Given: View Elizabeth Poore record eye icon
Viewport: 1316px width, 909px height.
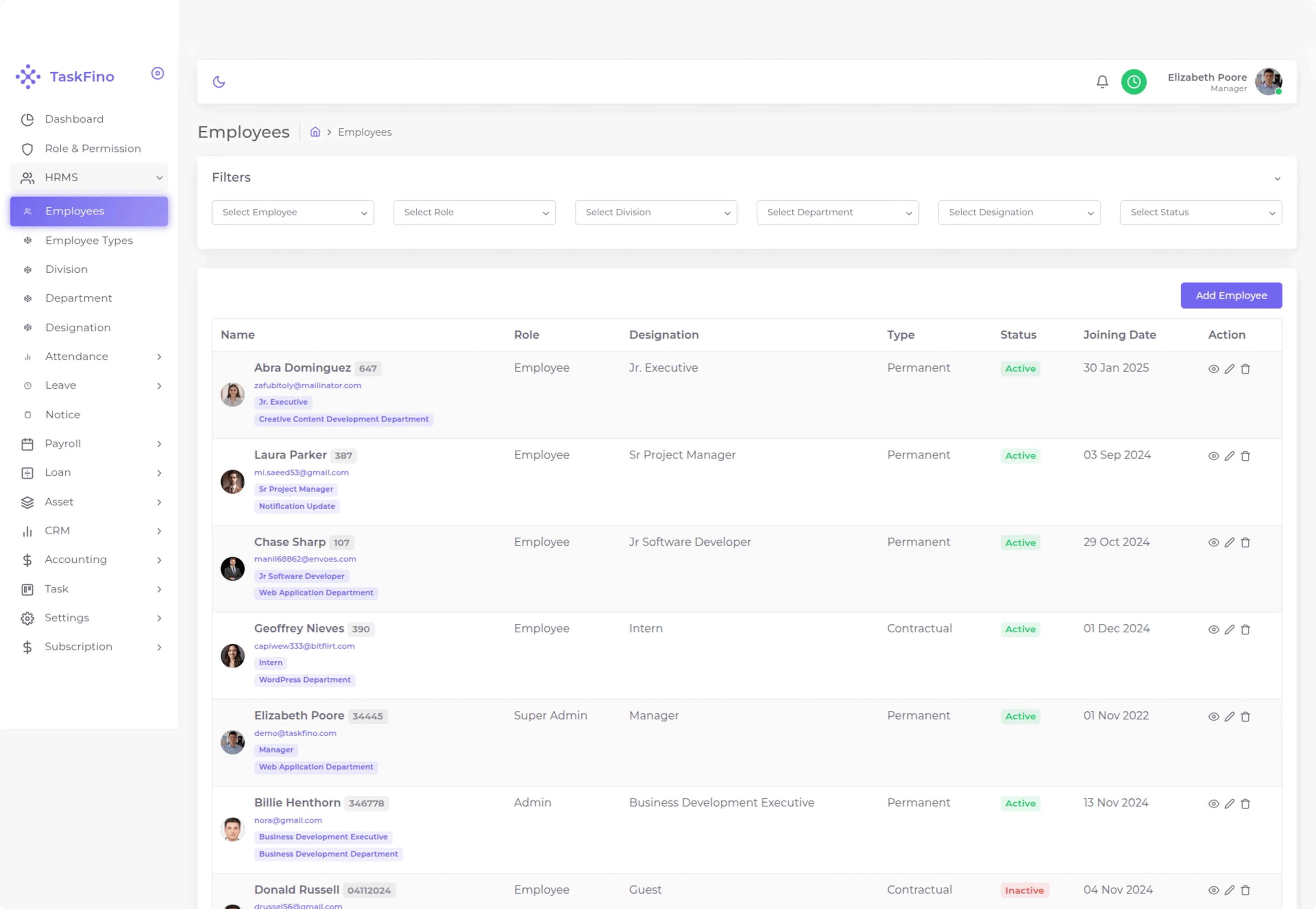Looking at the screenshot, I should (x=1214, y=717).
